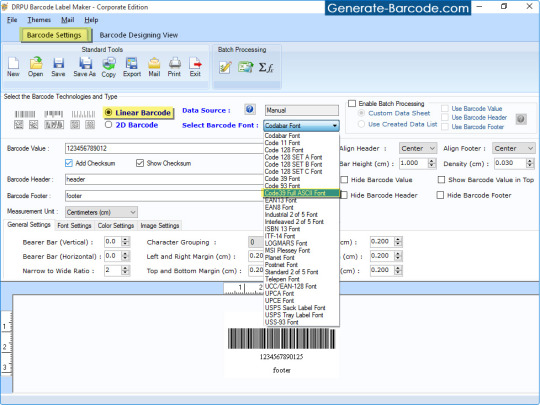Switch to Font Settings tab
Image resolution: width=540 pixels, height=405 pixels.
(x=74, y=226)
